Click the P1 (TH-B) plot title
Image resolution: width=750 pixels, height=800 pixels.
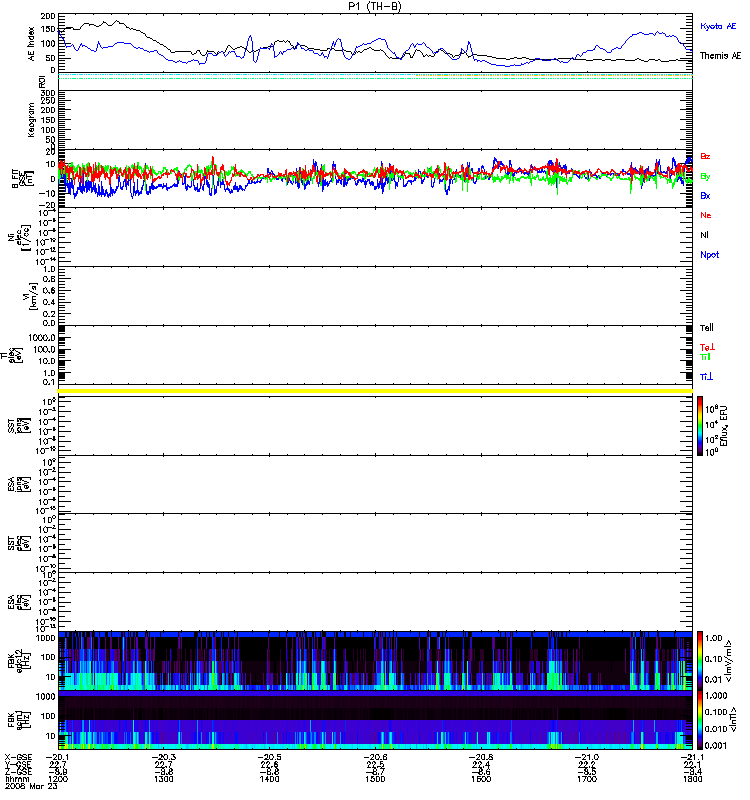coord(376,6)
